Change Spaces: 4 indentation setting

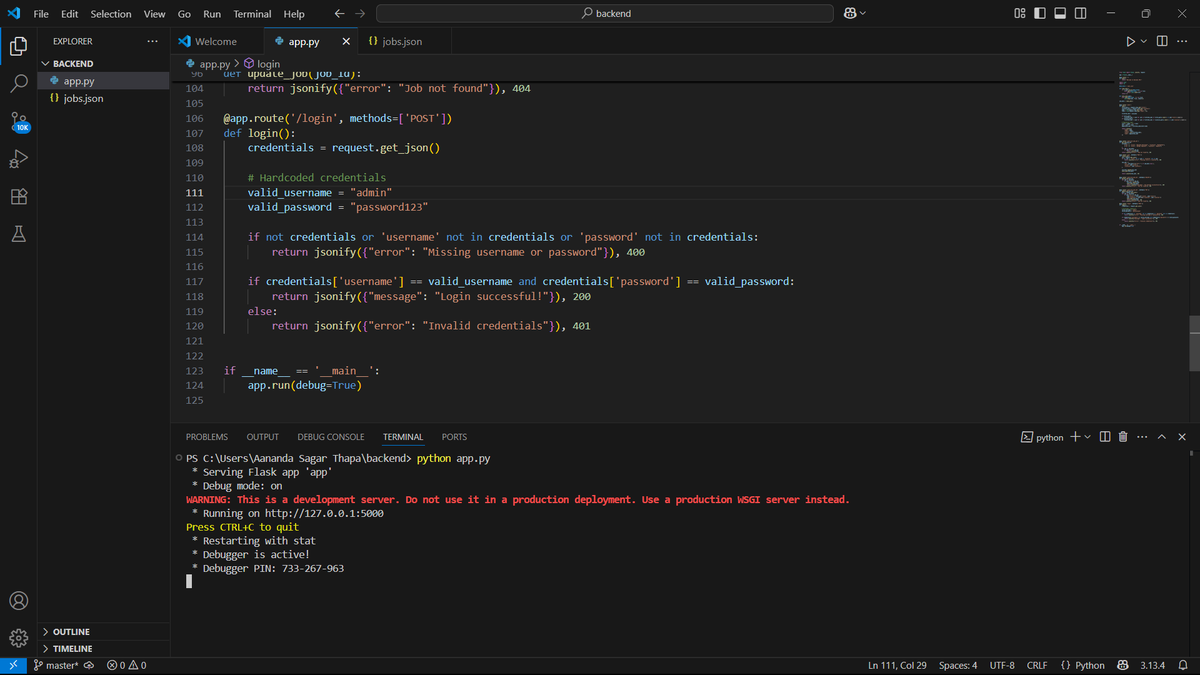pyautogui.click(x=958, y=666)
